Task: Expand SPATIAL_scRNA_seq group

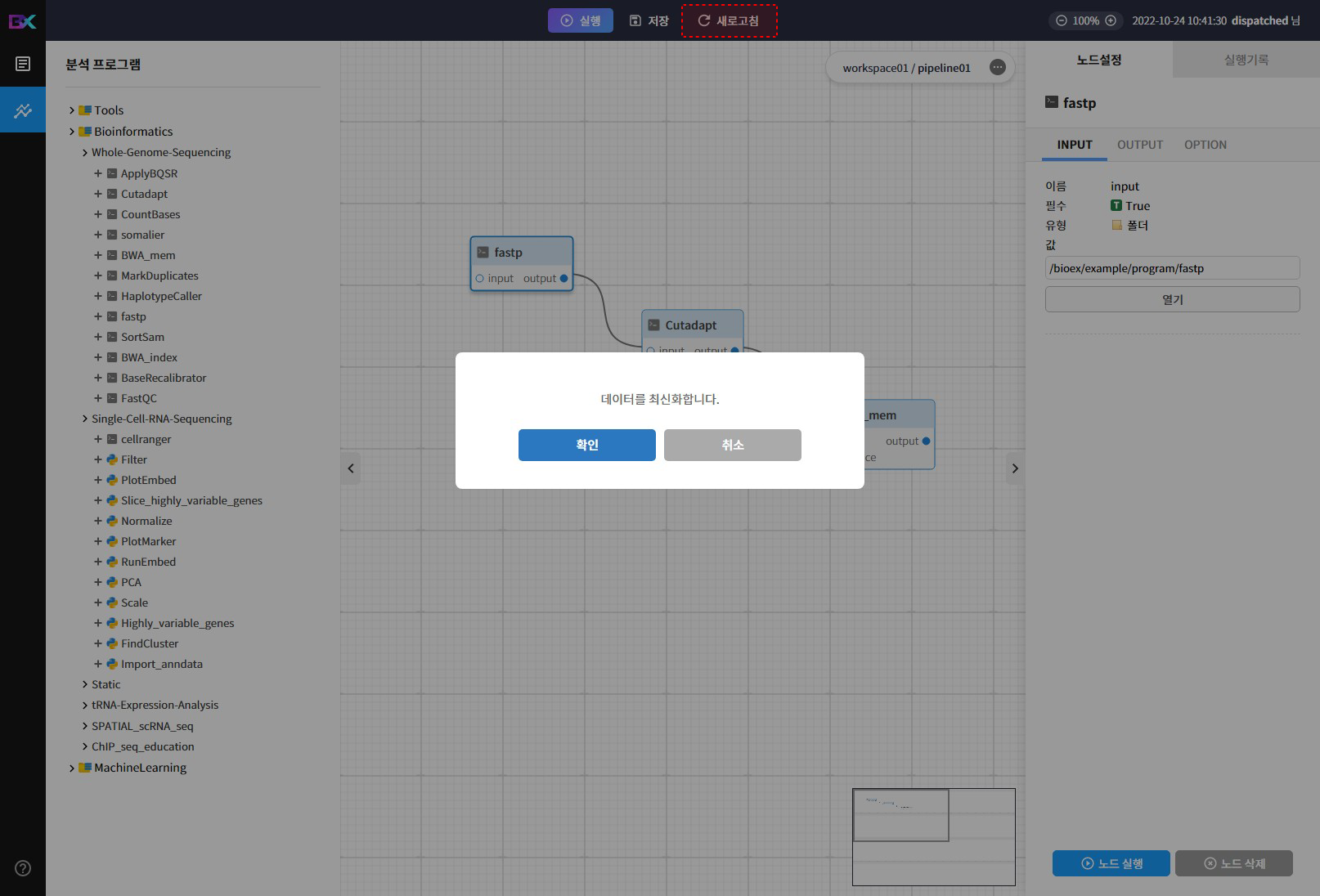Action: (x=85, y=726)
